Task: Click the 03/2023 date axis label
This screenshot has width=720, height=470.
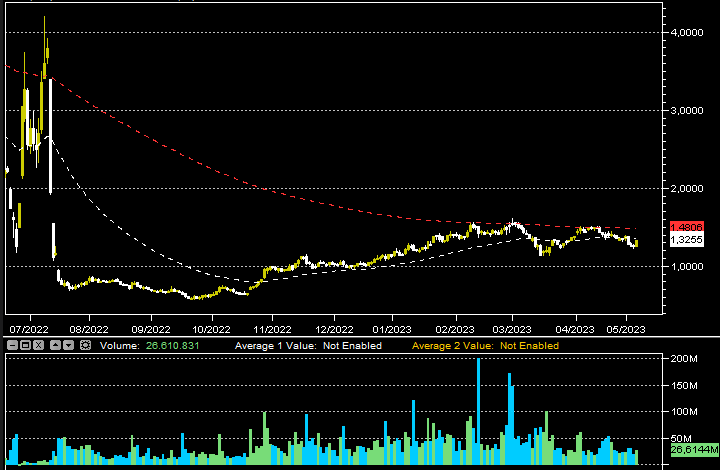Action: point(512,329)
